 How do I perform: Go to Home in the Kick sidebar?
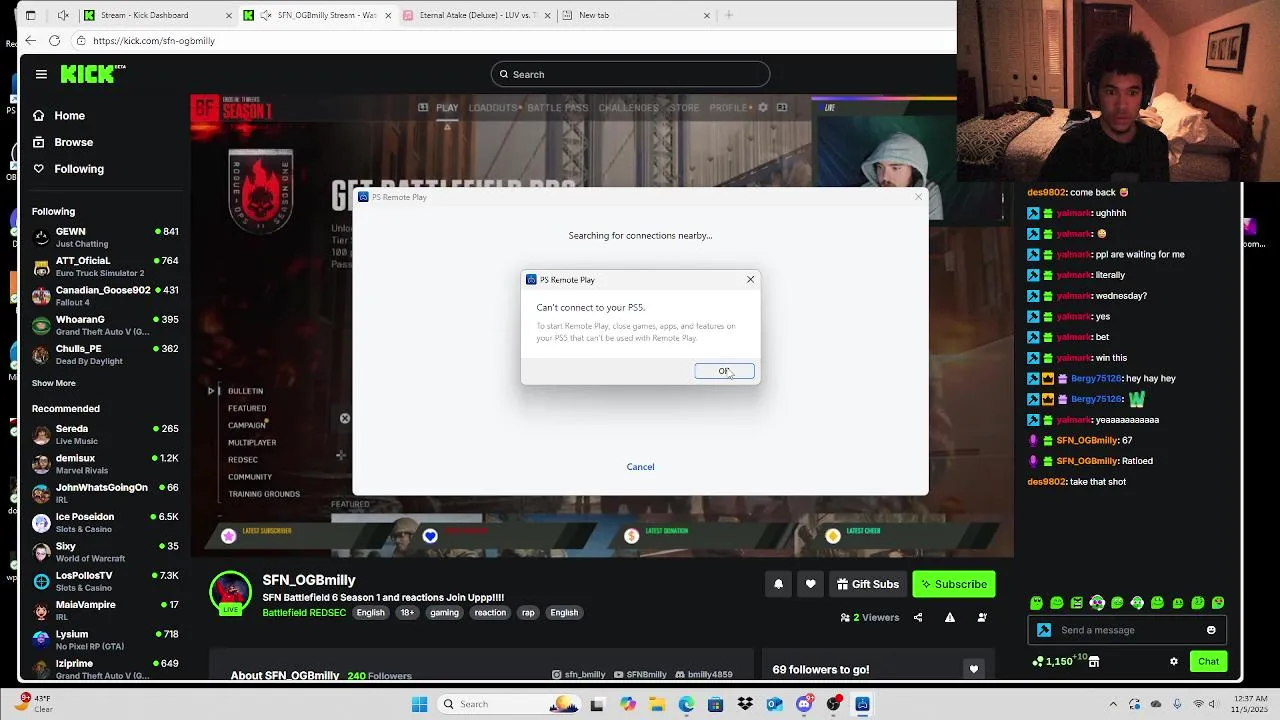[x=59, y=116]
